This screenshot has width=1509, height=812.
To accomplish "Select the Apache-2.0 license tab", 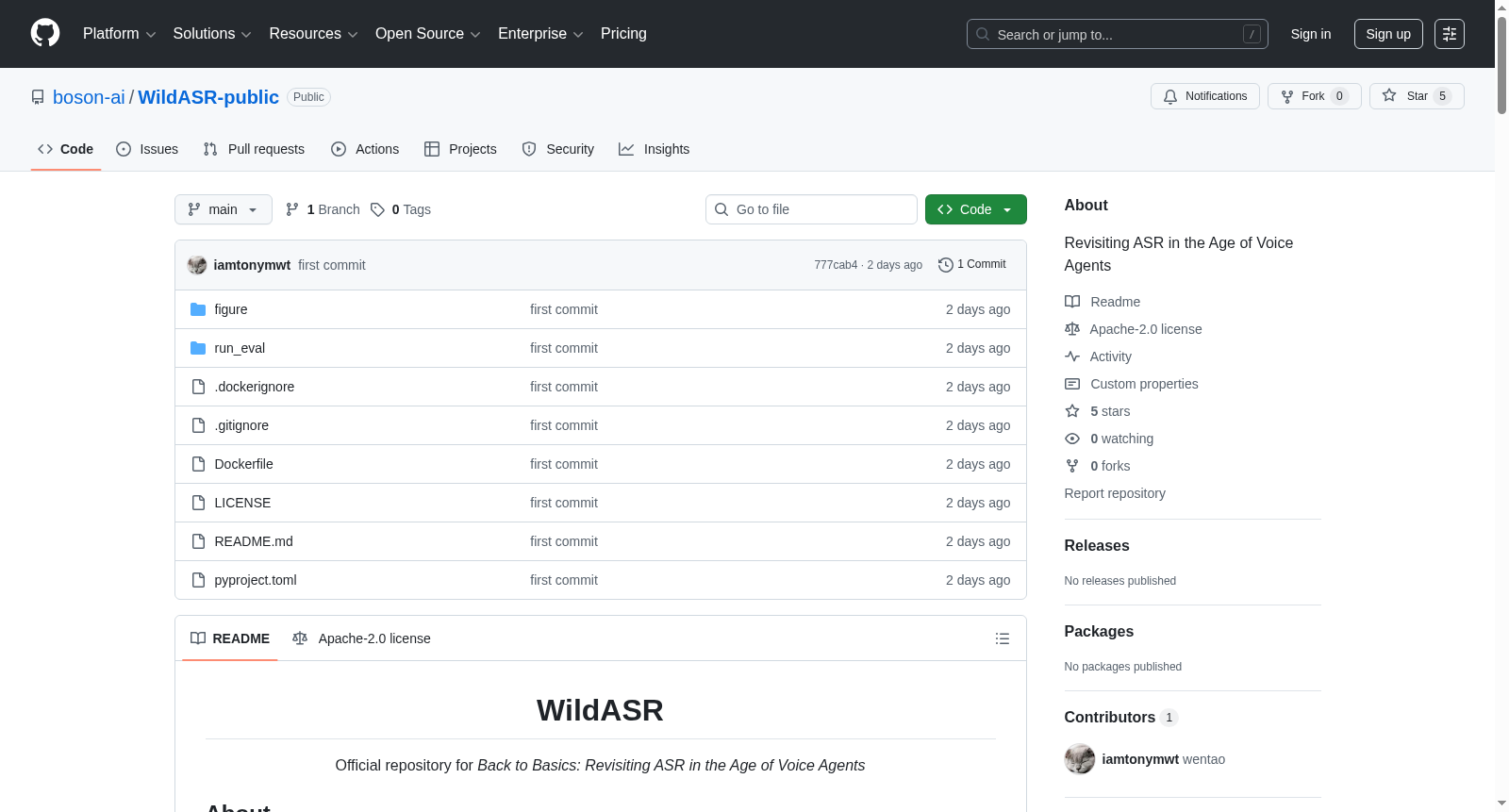I will [362, 638].
